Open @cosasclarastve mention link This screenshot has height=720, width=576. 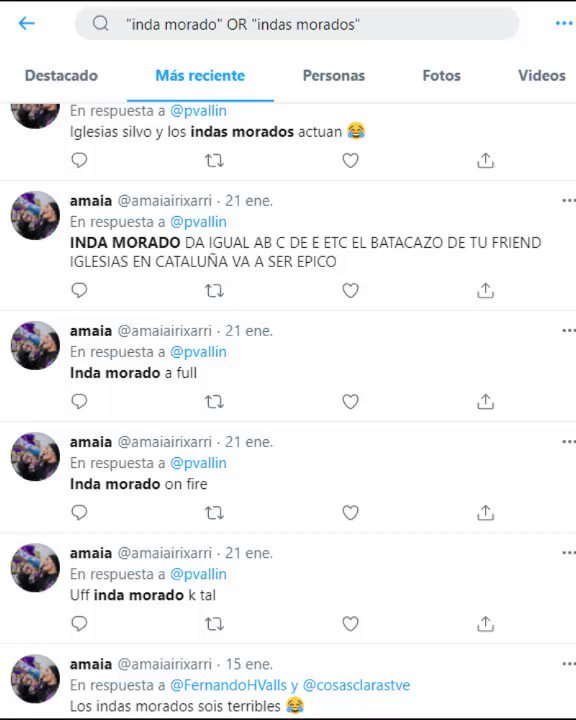tap(356, 685)
